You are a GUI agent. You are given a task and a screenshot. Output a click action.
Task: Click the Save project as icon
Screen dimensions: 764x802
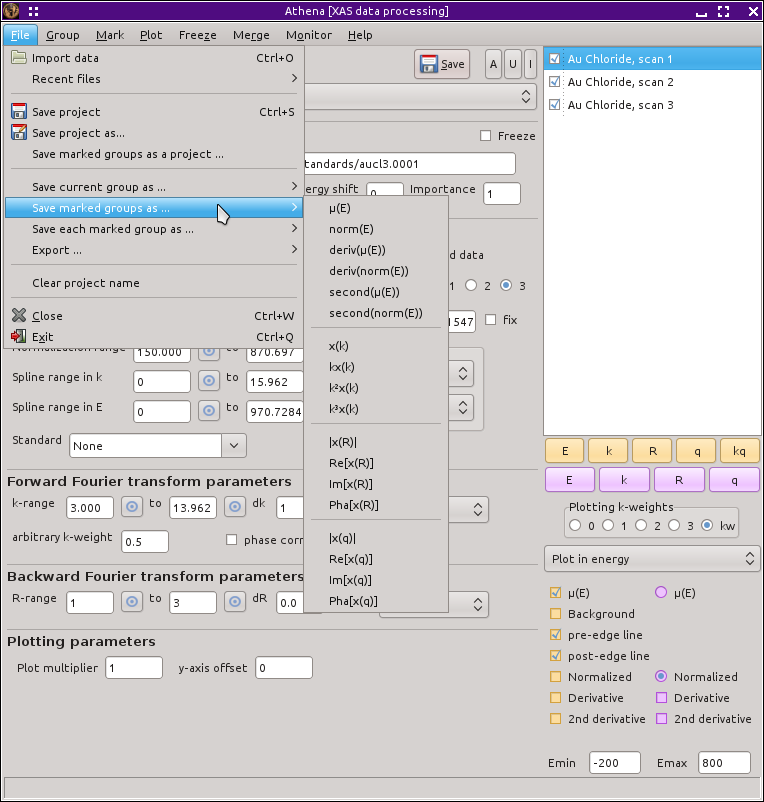click(x=19, y=132)
